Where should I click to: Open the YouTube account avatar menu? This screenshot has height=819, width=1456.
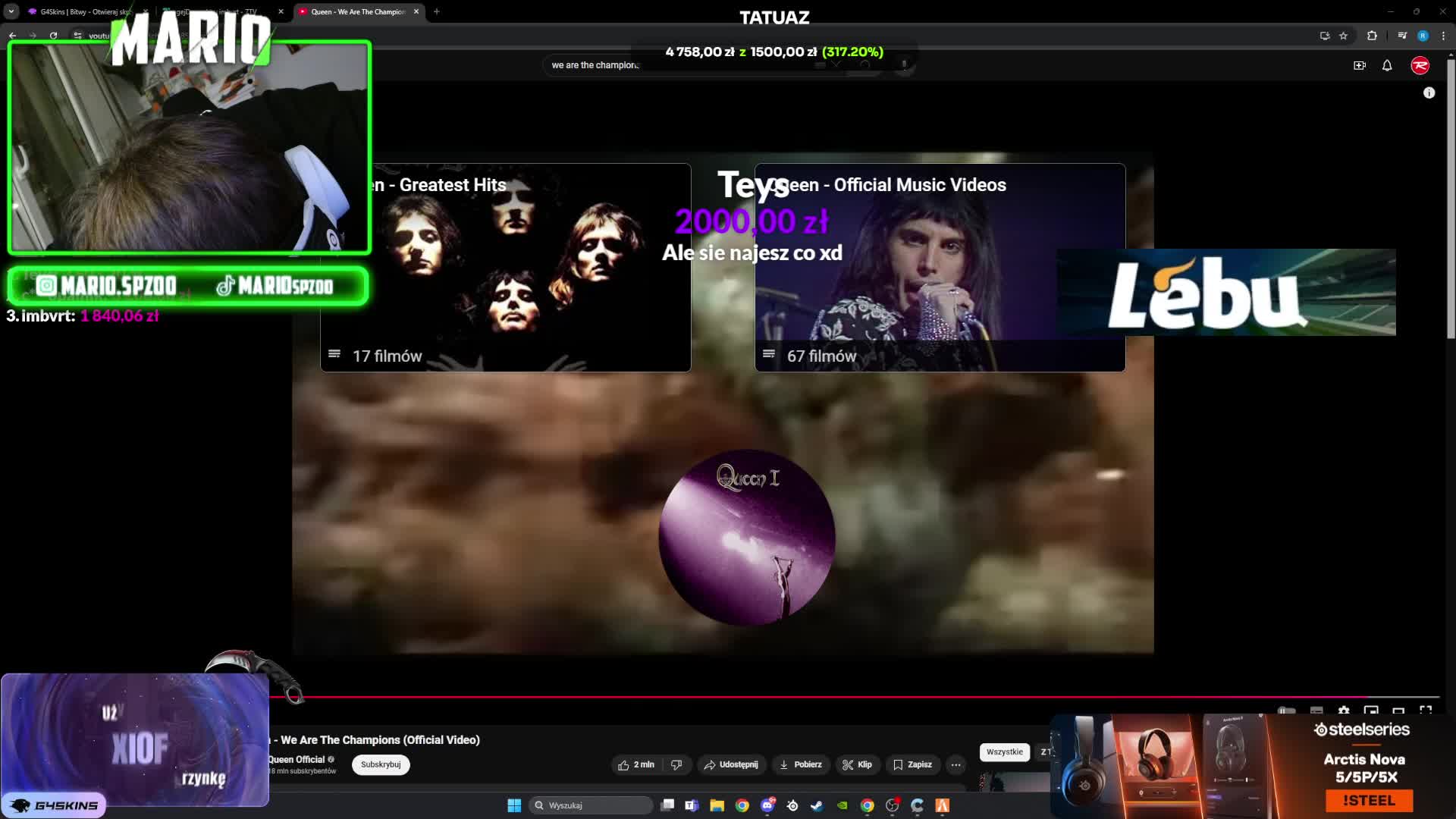coord(1420,65)
